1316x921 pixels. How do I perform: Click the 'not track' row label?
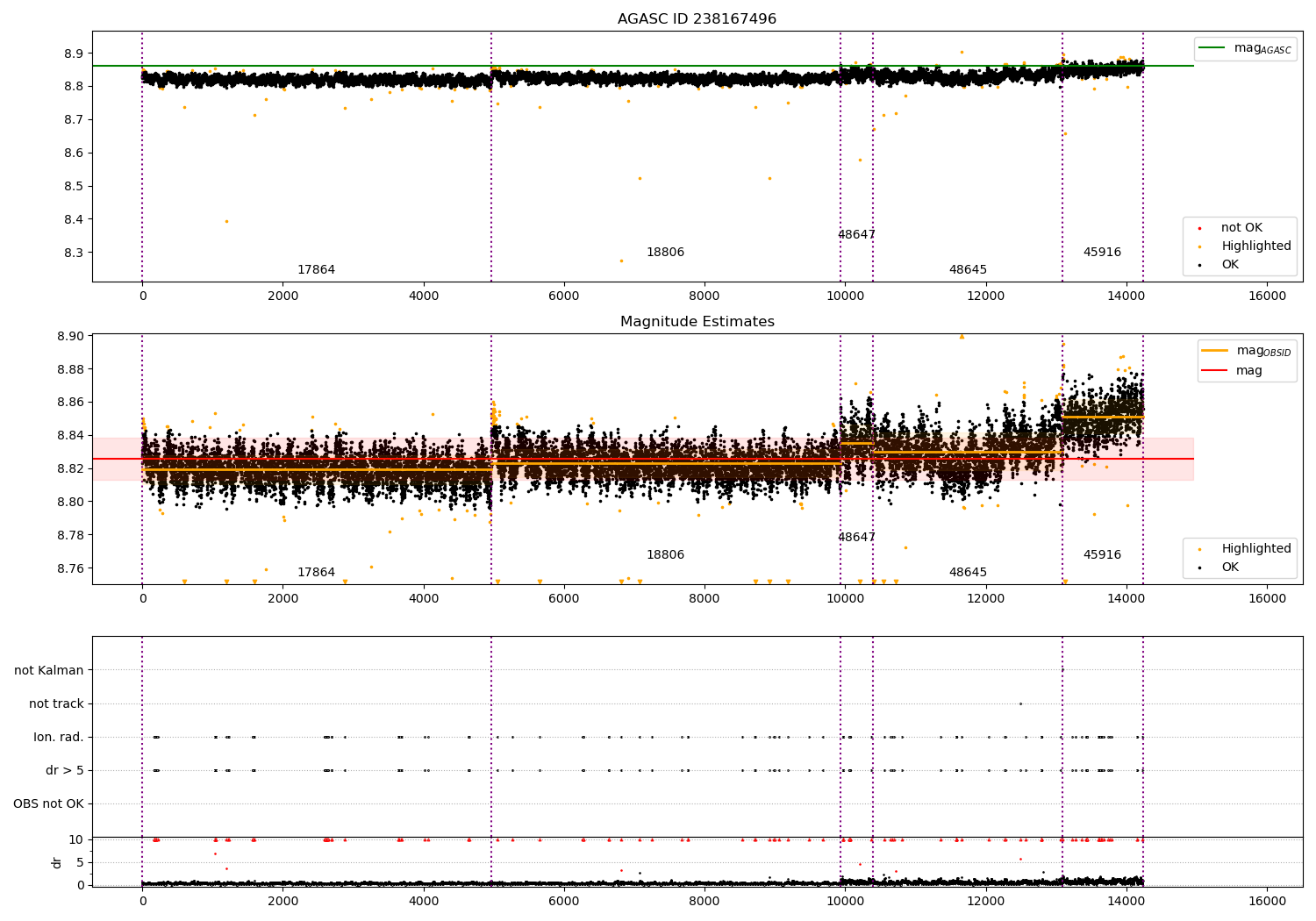point(56,704)
